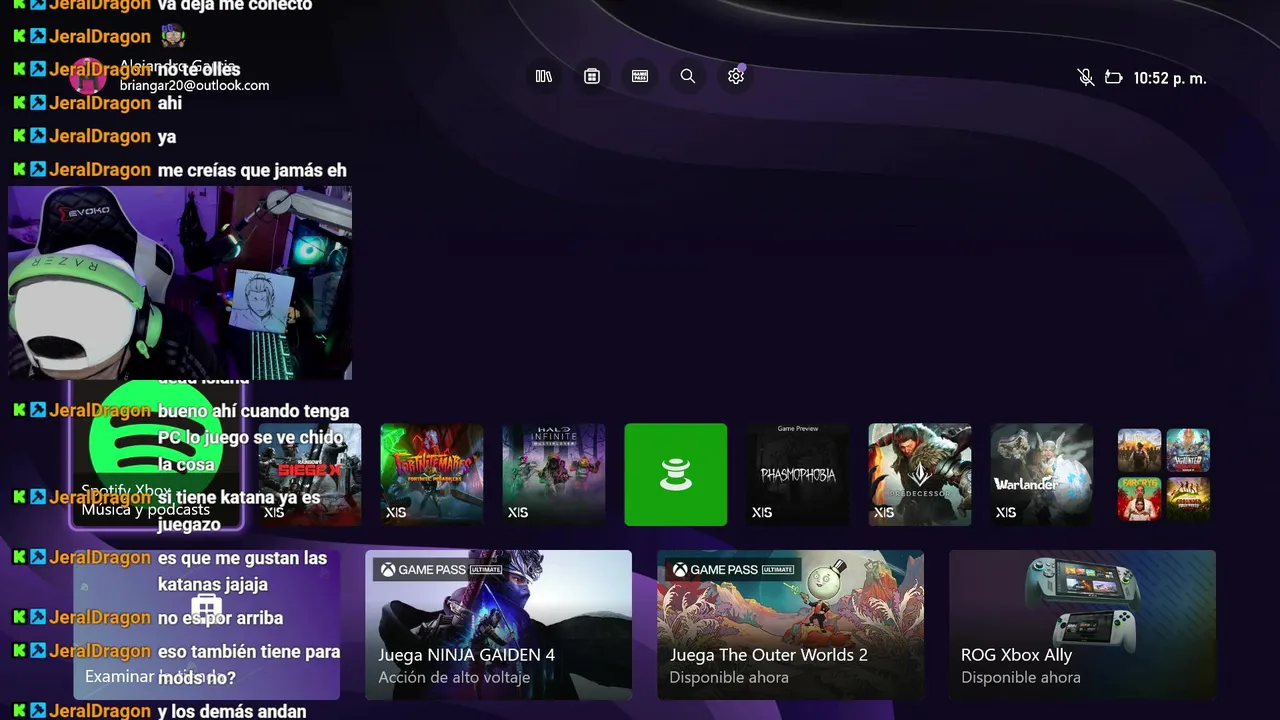Open the Game Pass icon in top bar

point(640,76)
